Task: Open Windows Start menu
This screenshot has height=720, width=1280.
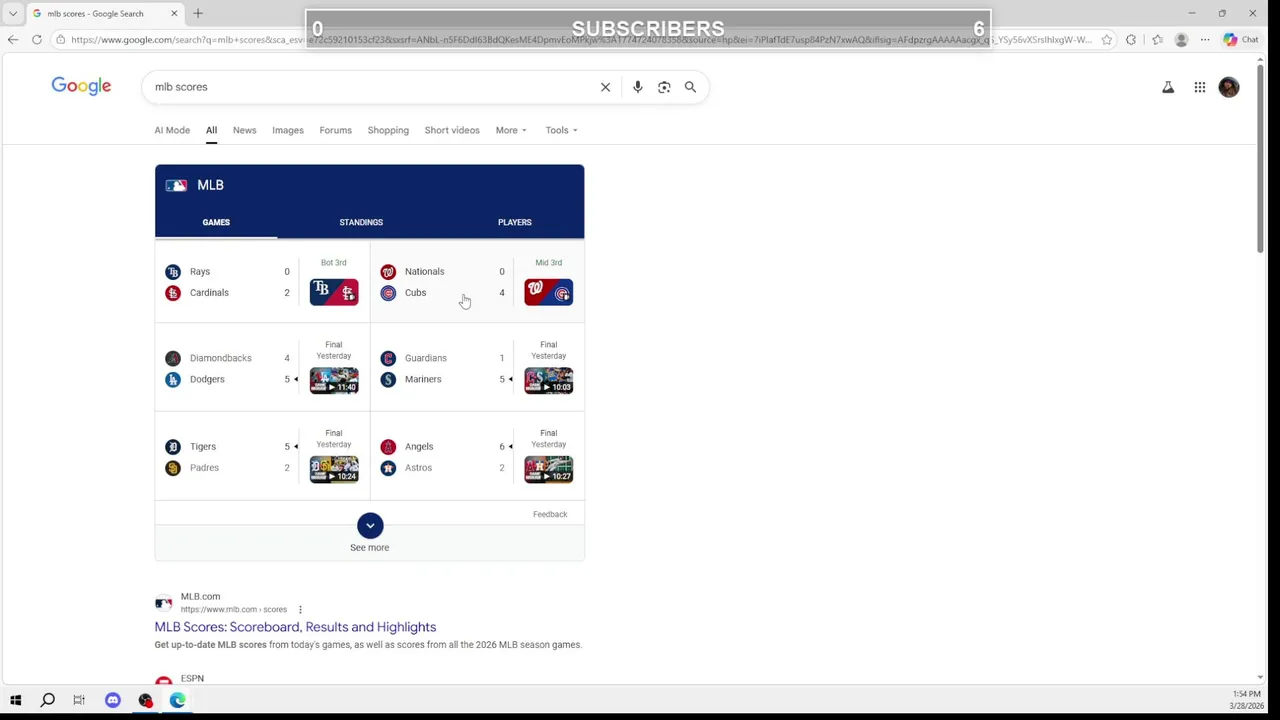Action: click(15, 700)
